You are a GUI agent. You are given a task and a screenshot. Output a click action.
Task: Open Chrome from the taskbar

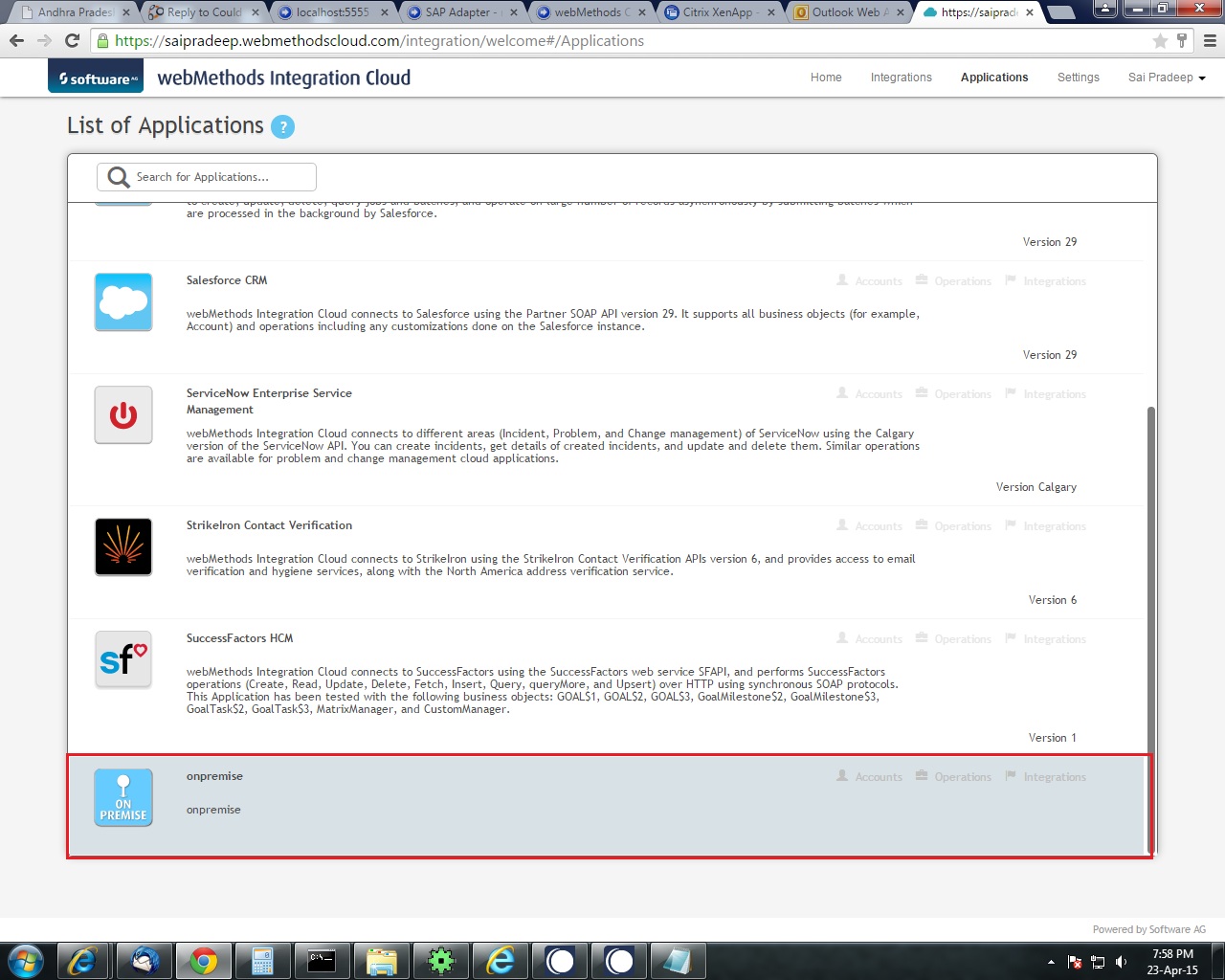point(203,961)
